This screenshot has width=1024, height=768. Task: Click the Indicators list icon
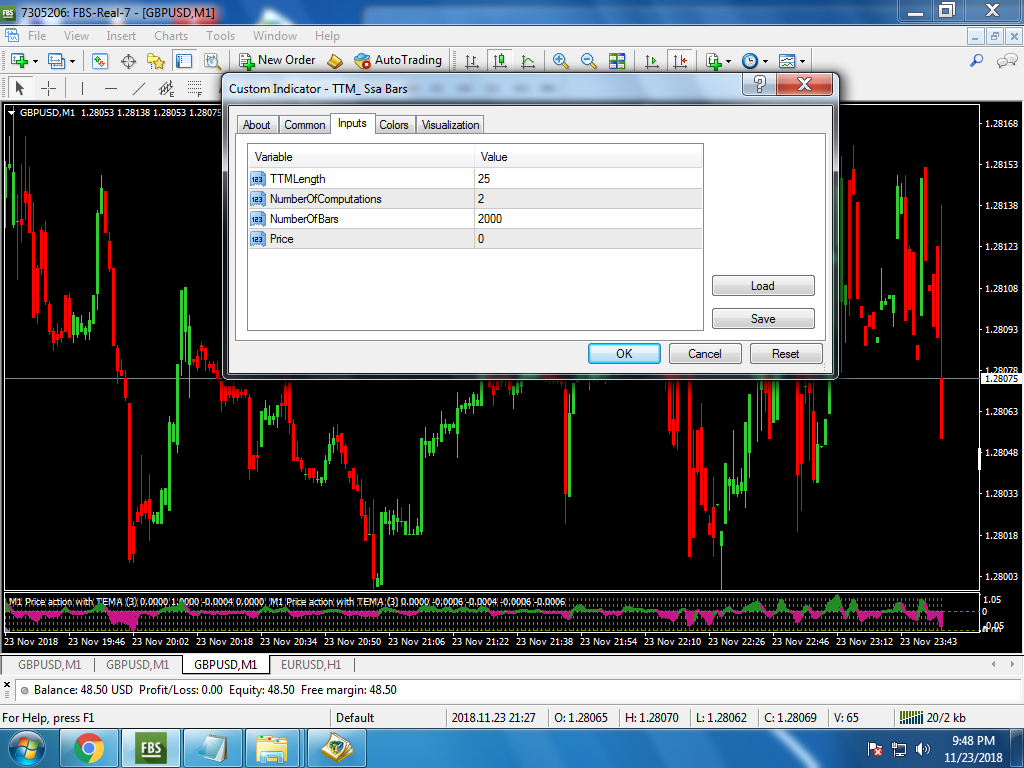714,61
